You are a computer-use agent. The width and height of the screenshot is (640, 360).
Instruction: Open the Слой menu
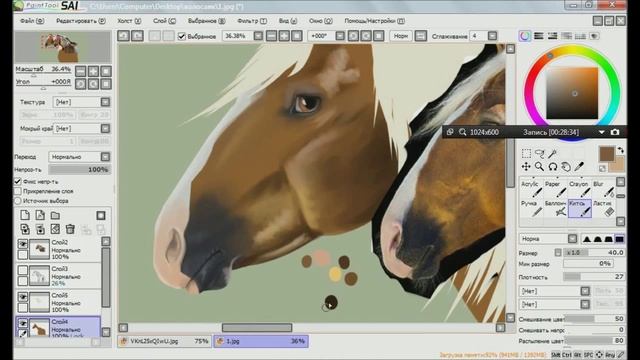click(x=164, y=21)
